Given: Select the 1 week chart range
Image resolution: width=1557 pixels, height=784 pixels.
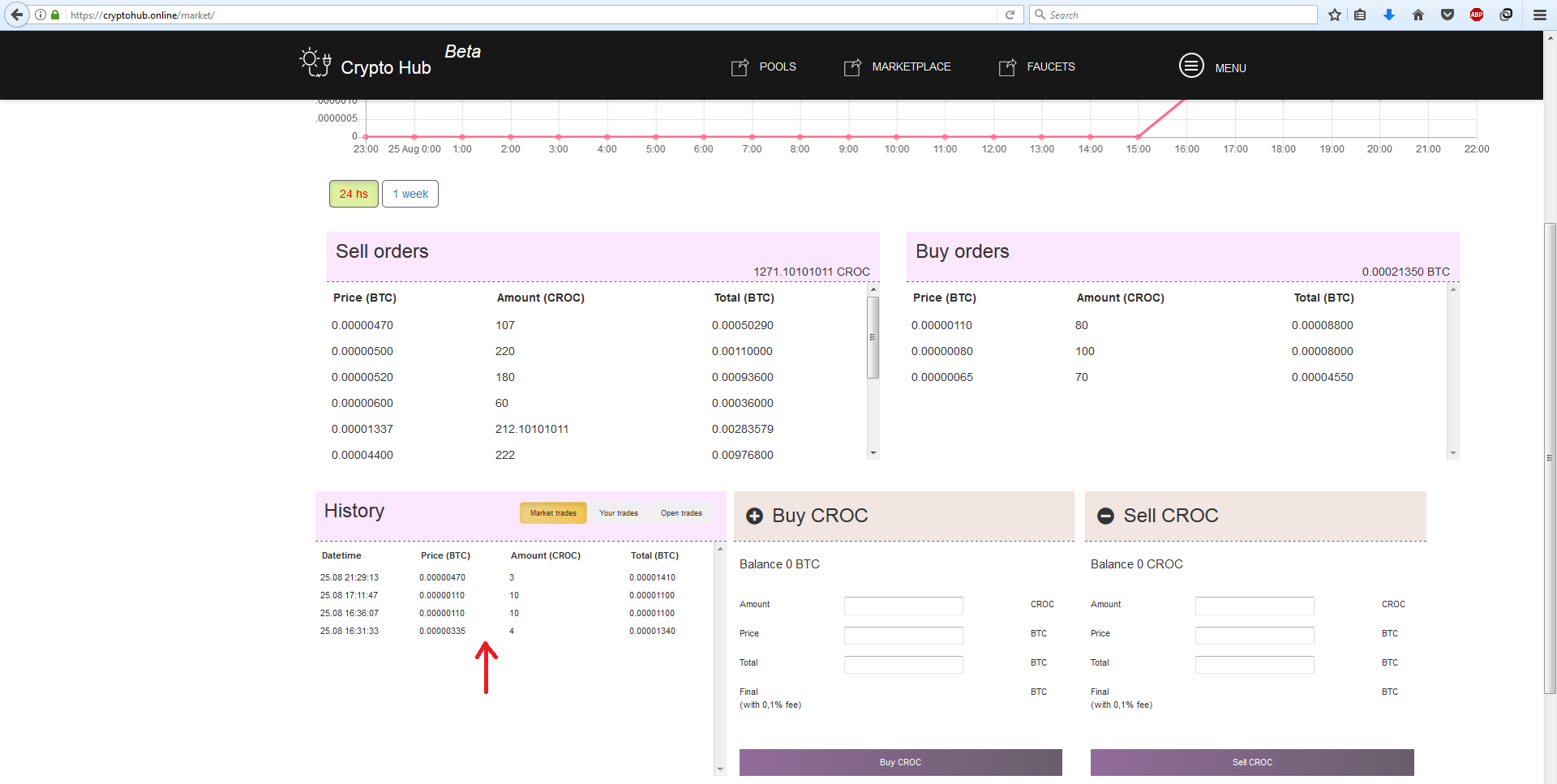Looking at the screenshot, I should tap(410, 194).
